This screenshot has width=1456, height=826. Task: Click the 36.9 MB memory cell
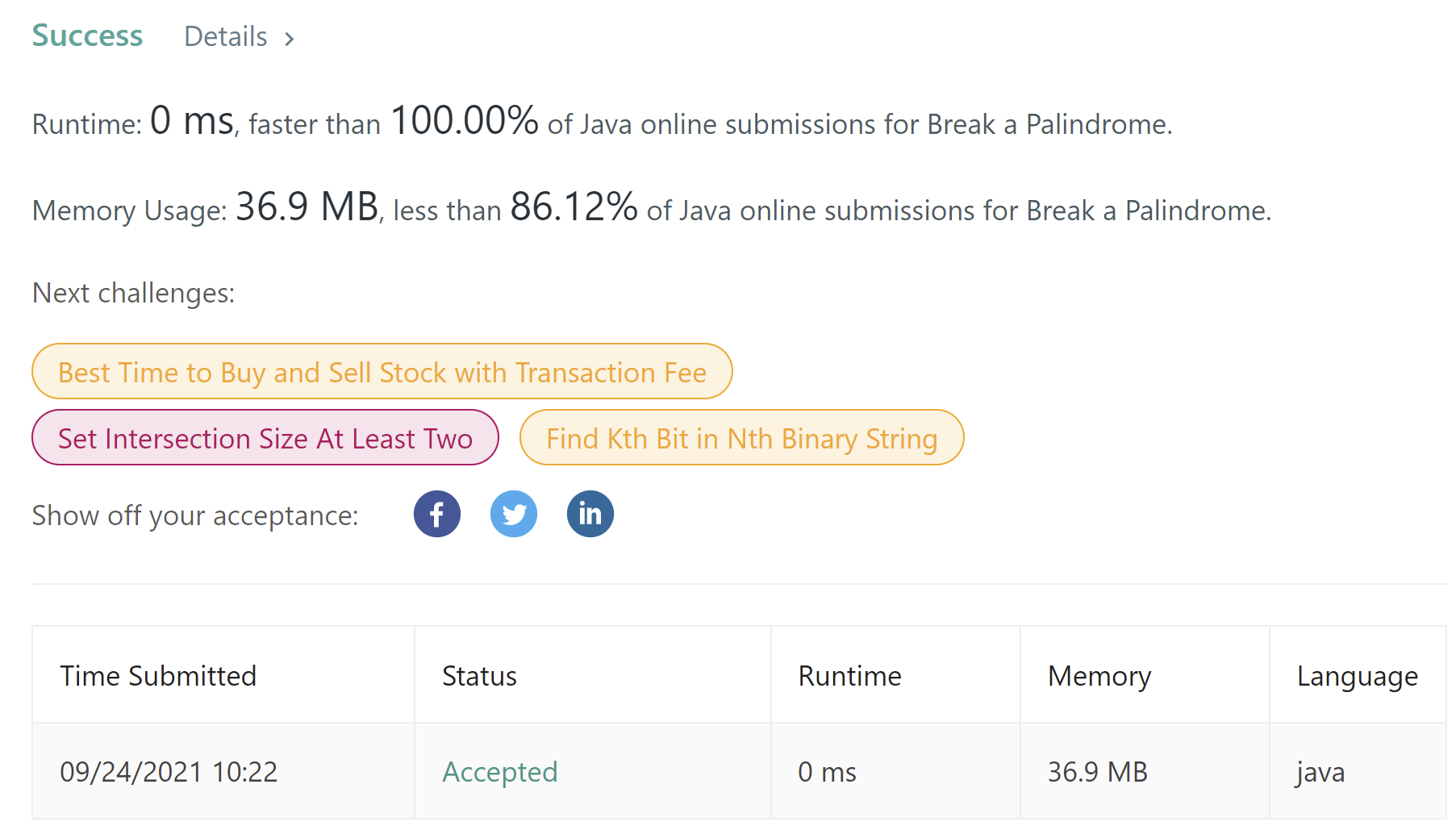click(1097, 772)
